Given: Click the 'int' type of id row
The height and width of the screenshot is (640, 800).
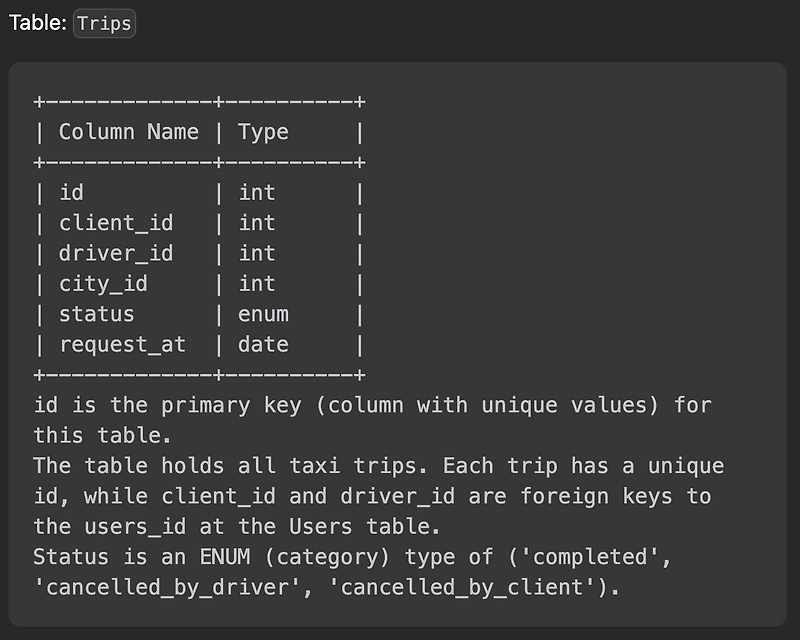Looking at the screenshot, I should [x=257, y=193].
